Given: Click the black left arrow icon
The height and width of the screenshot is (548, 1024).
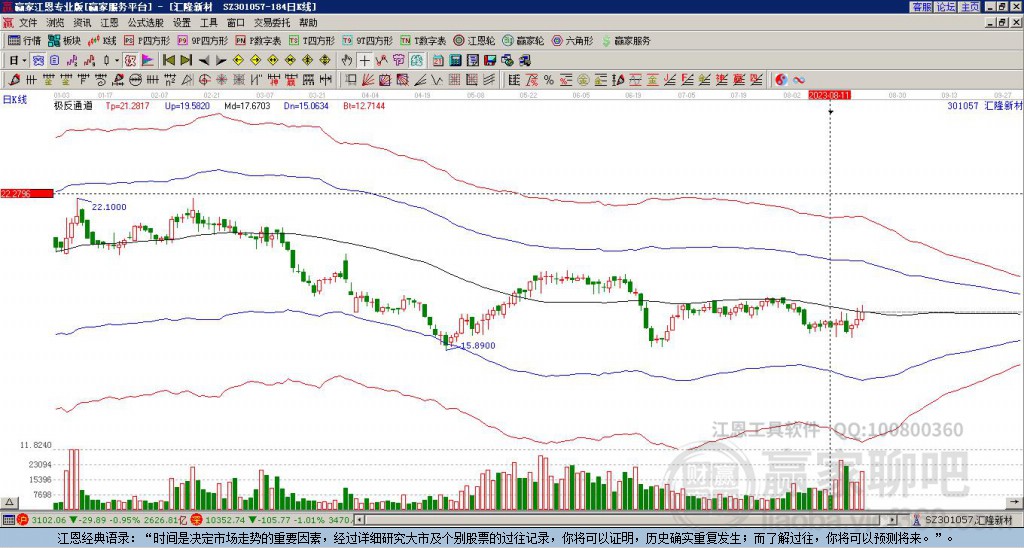Looking at the screenshot, I should click(x=203, y=61).
